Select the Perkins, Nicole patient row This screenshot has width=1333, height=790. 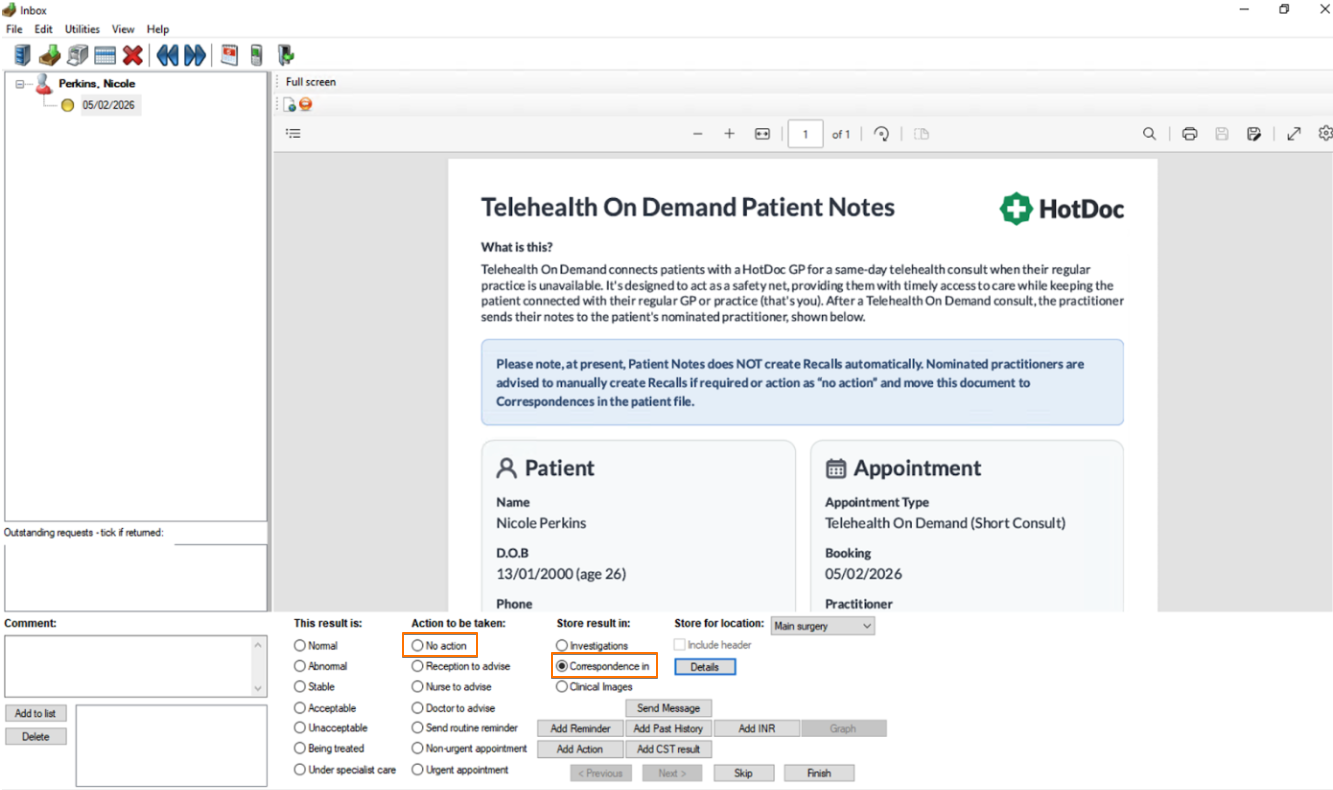[97, 84]
